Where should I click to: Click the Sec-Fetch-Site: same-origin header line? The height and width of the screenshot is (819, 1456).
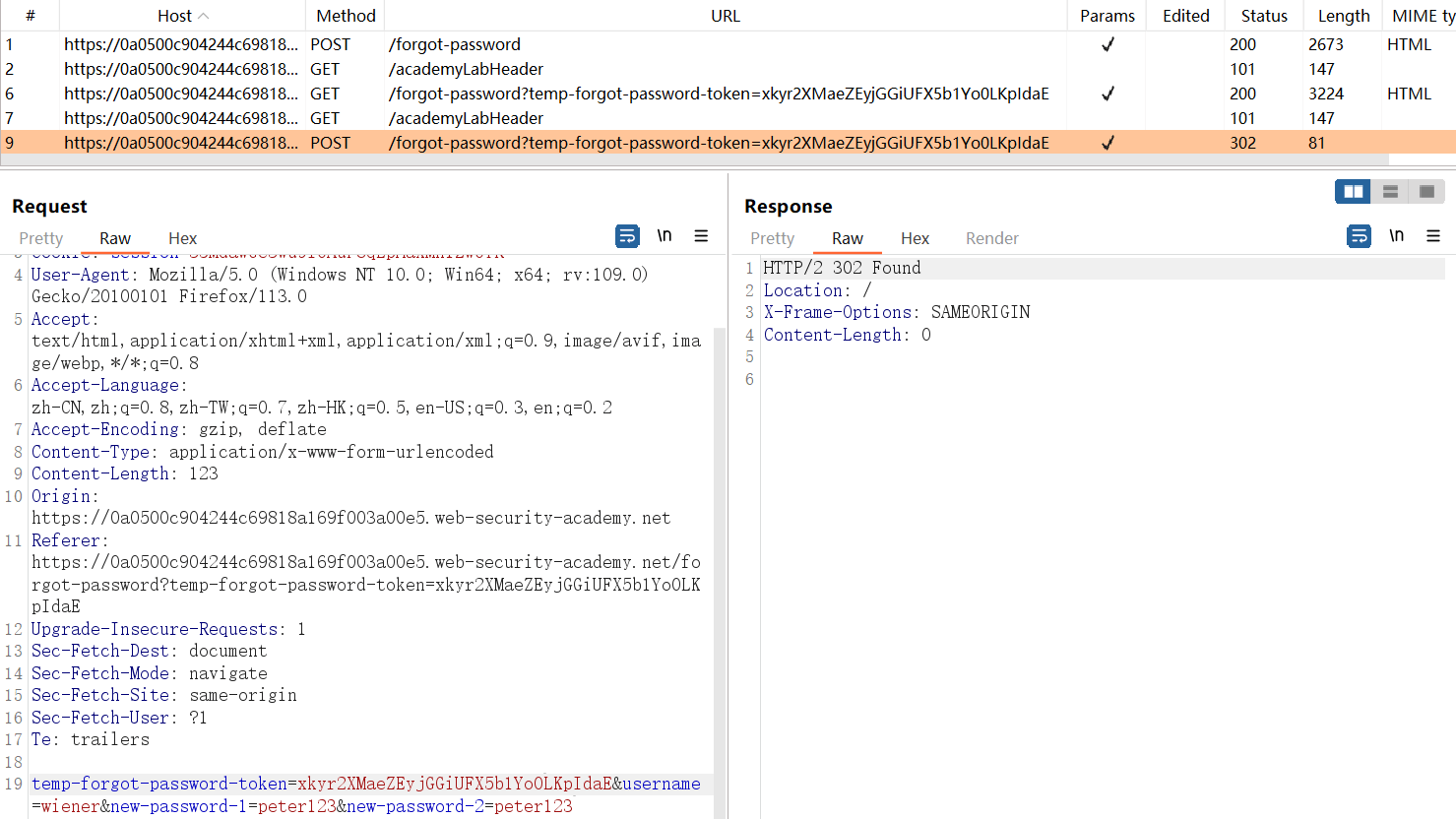pyautogui.click(x=164, y=695)
